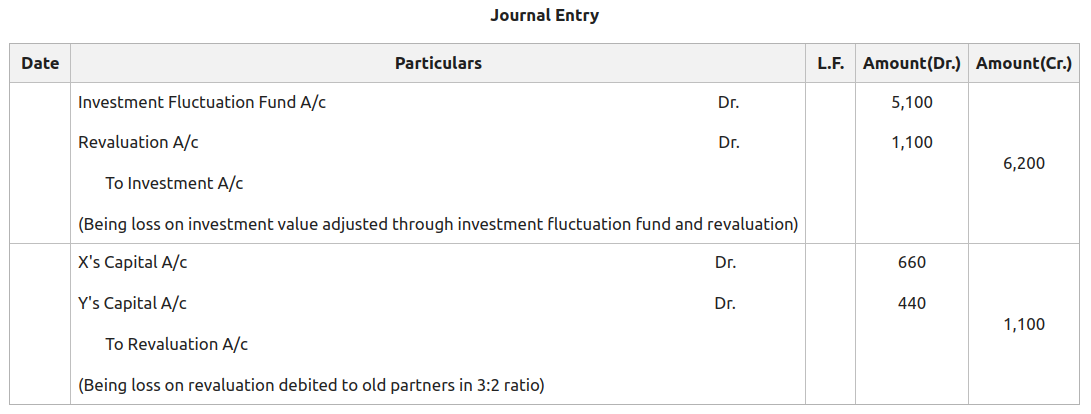Click the To Revaluation A/c line

pos(177,344)
